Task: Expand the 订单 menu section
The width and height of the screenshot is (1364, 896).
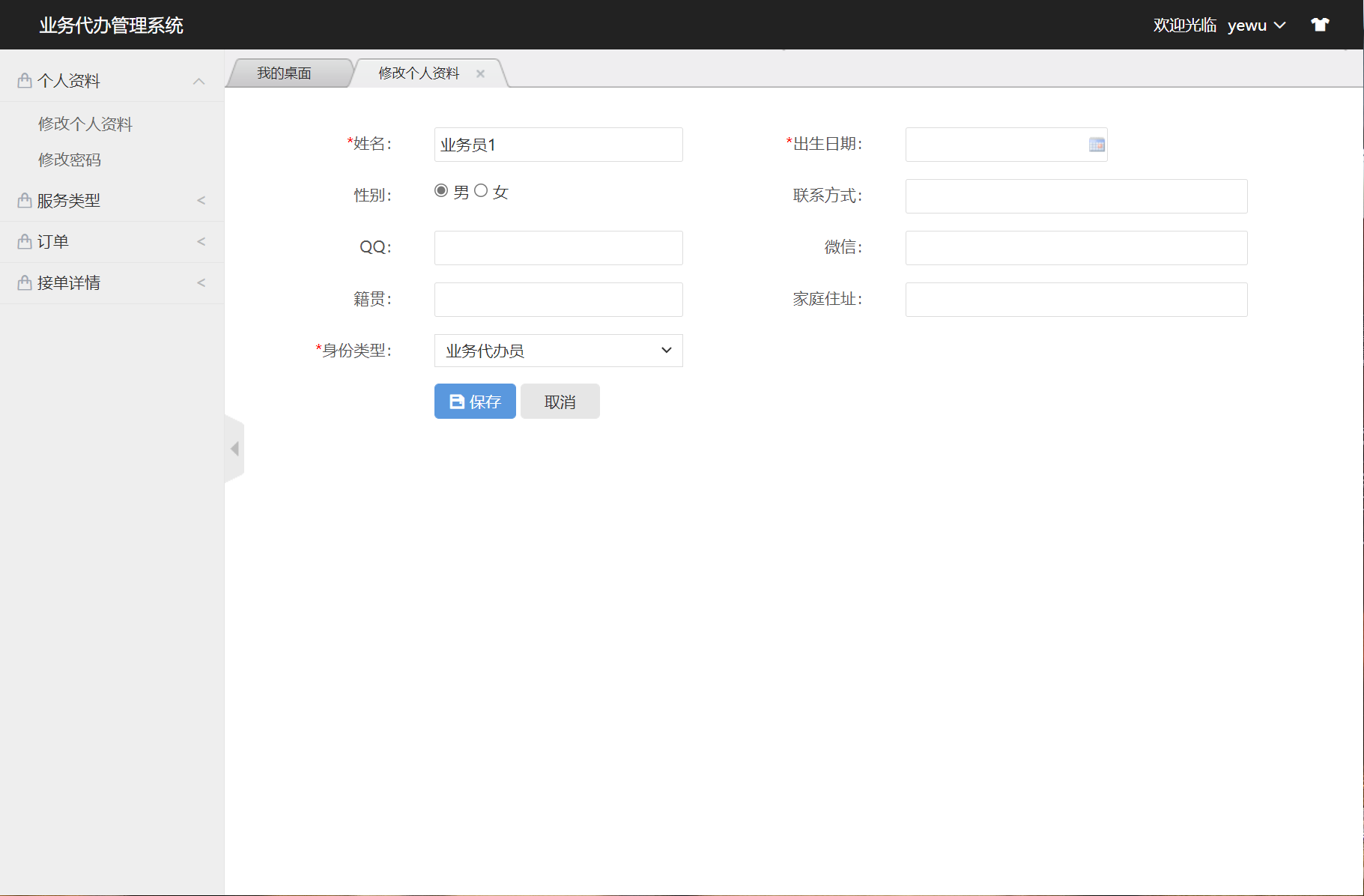Action: pyautogui.click(x=112, y=241)
